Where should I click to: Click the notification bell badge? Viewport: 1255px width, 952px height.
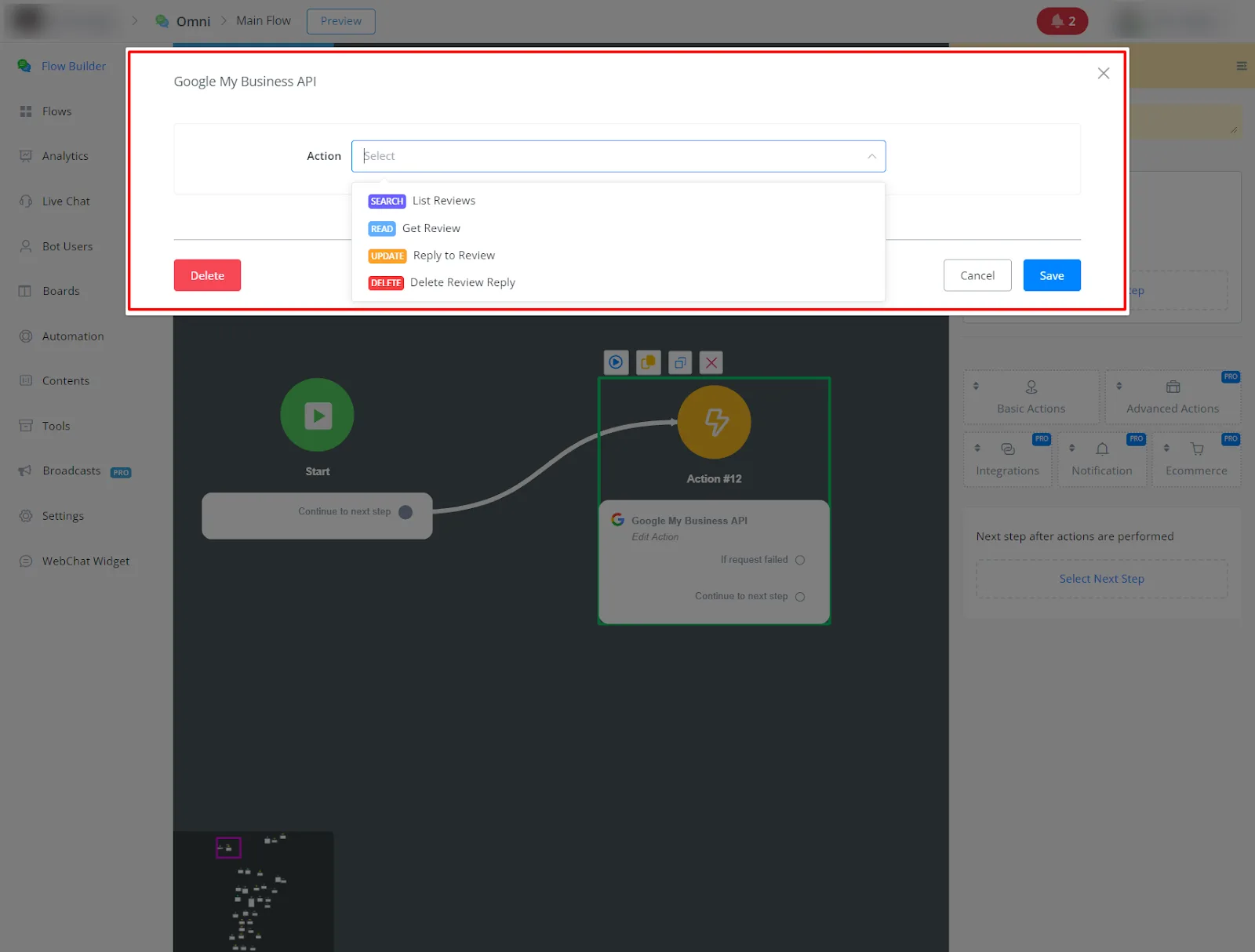pos(1062,21)
